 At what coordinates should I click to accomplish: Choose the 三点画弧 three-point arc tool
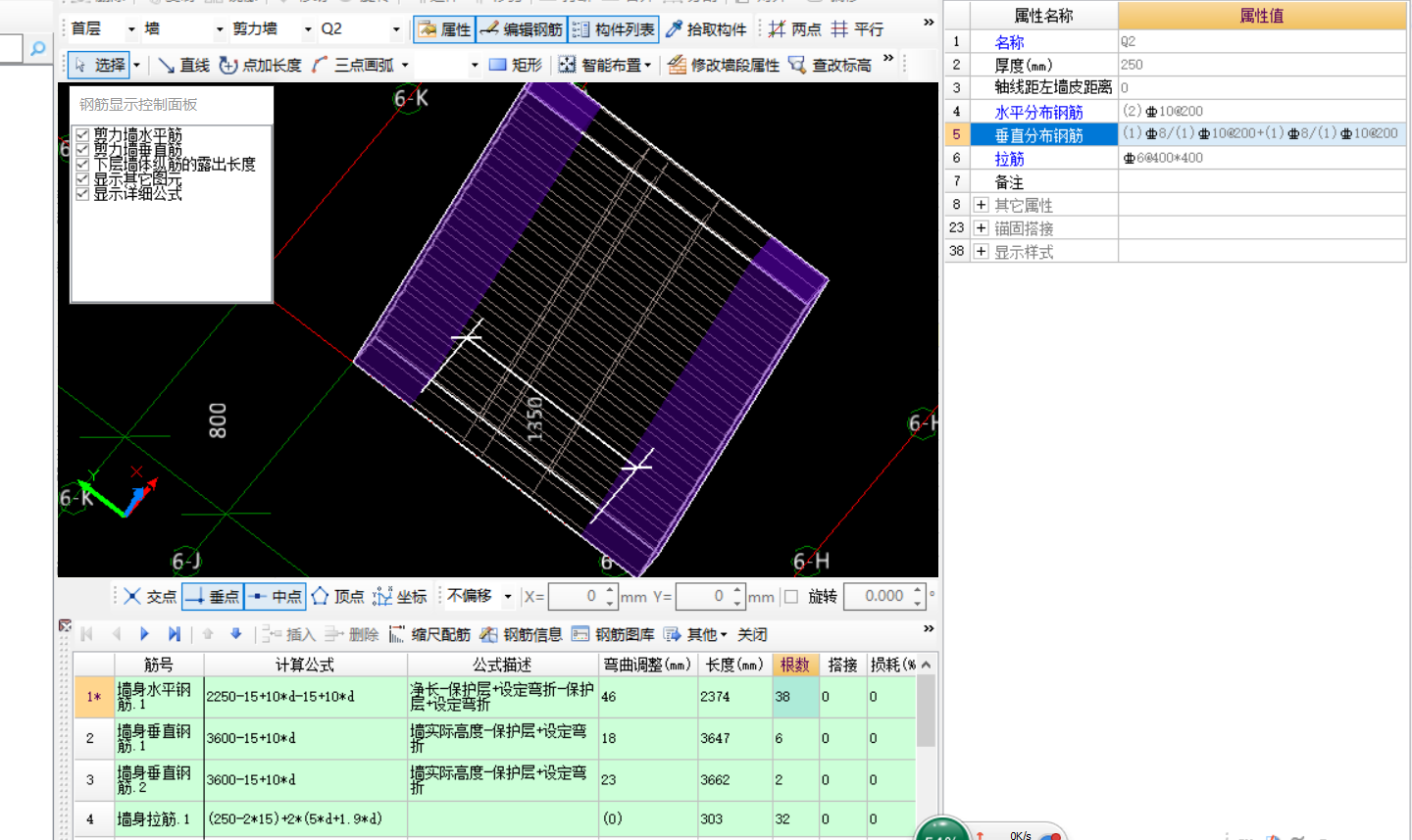pos(353,65)
